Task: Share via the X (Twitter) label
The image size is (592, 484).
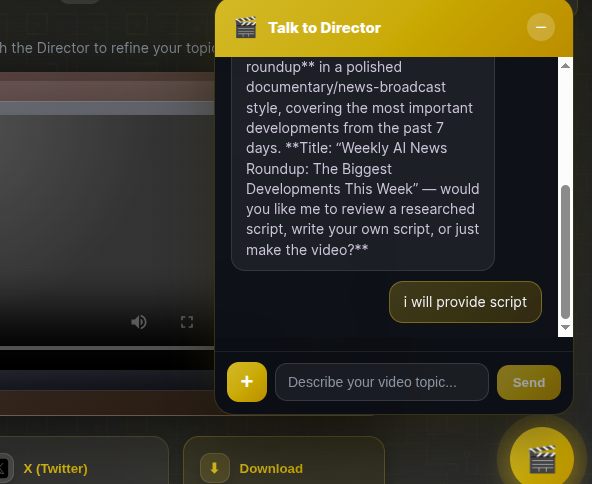Action: click(x=56, y=469)
